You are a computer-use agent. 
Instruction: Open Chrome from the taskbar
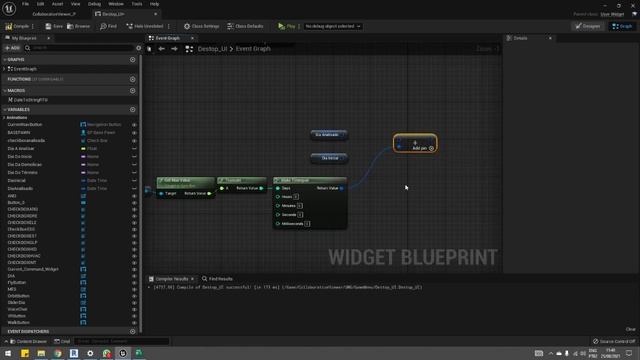point(58,353)
